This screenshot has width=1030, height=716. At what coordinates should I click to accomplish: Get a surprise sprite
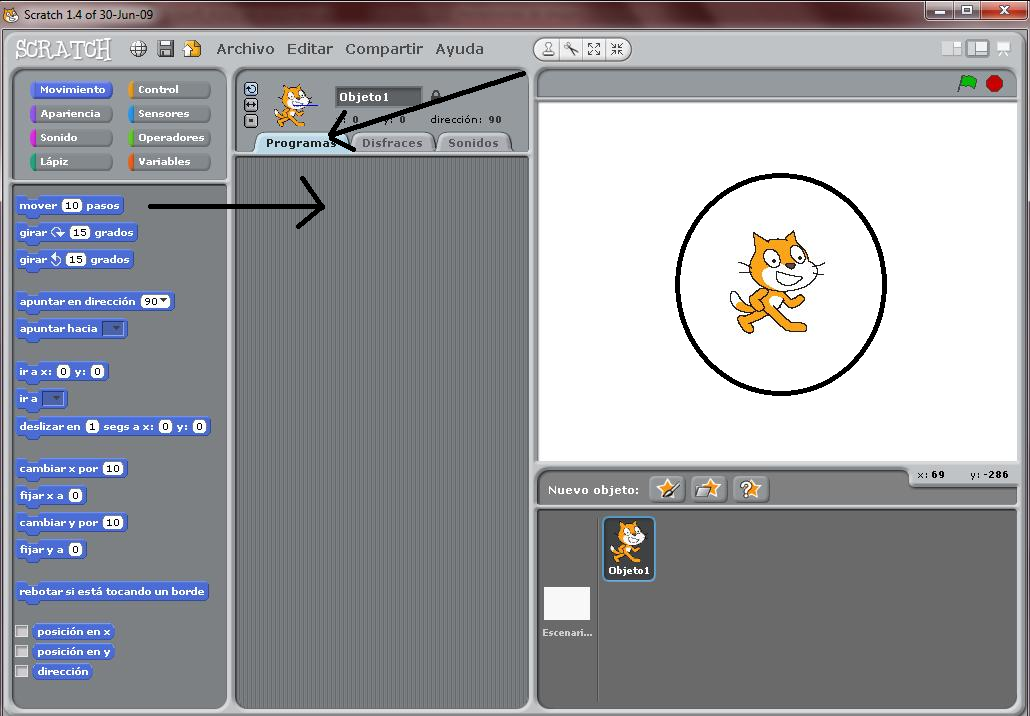click(x=750, y=489)
